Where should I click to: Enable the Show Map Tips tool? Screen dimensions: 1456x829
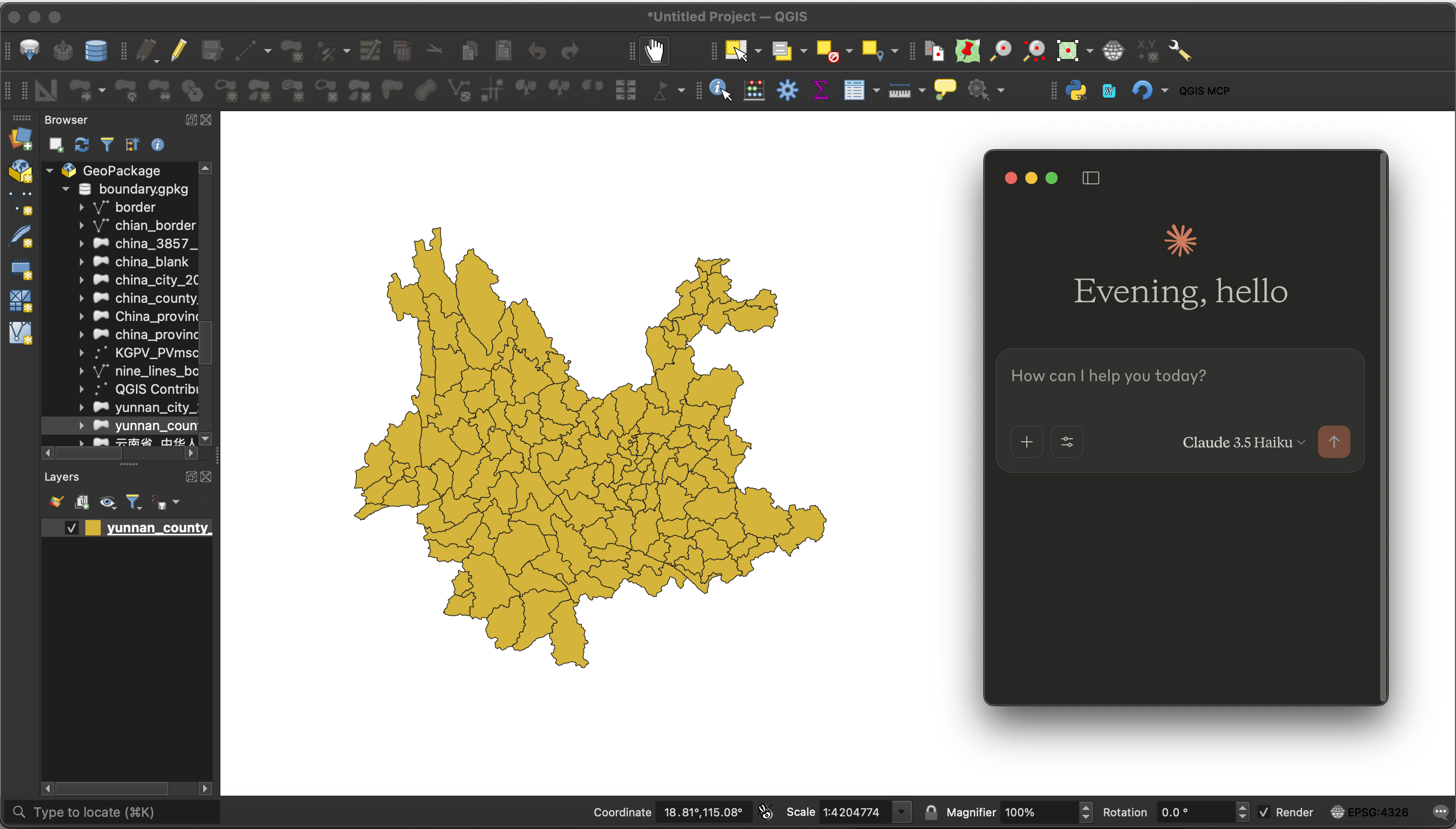point(944,90)
